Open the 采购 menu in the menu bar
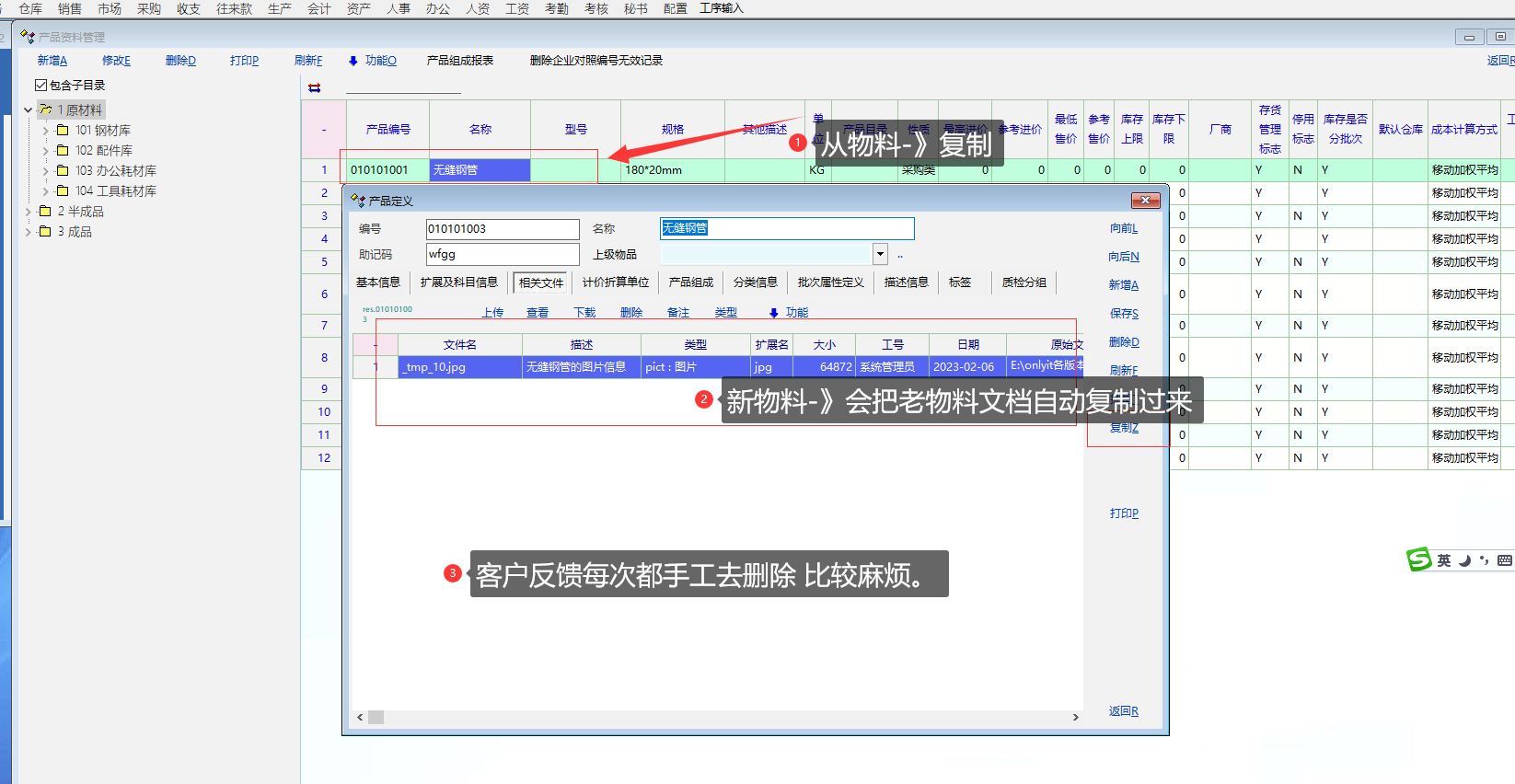 click(x=149, y=8)
